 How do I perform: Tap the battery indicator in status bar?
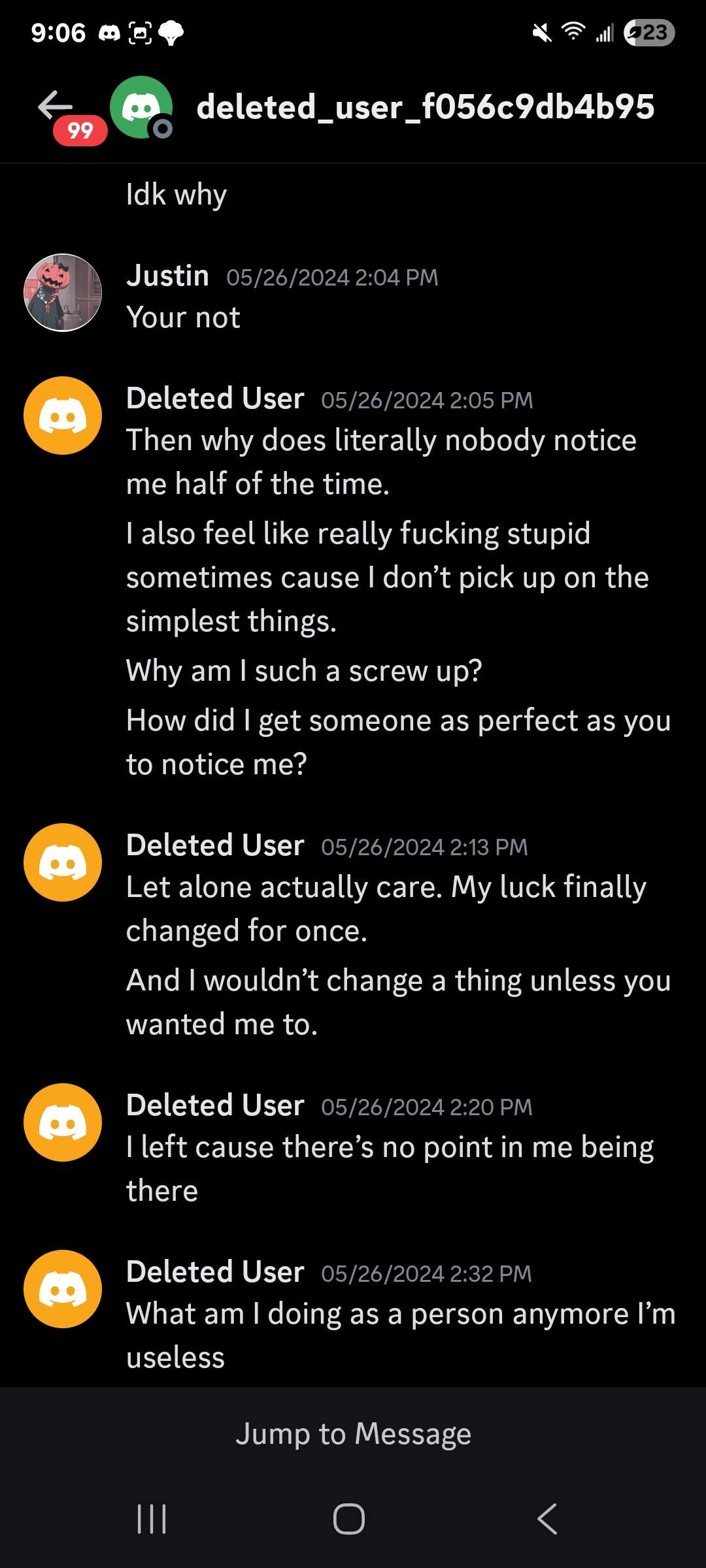point(648,33)
